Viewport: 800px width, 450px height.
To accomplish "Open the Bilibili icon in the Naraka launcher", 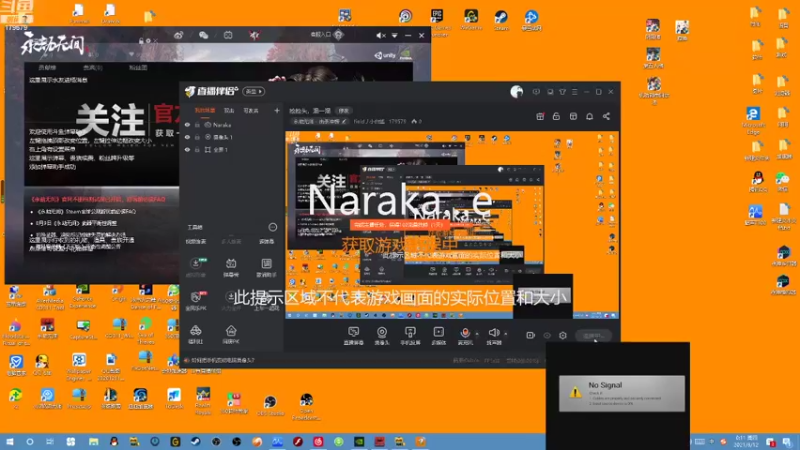I will (228, 35).
